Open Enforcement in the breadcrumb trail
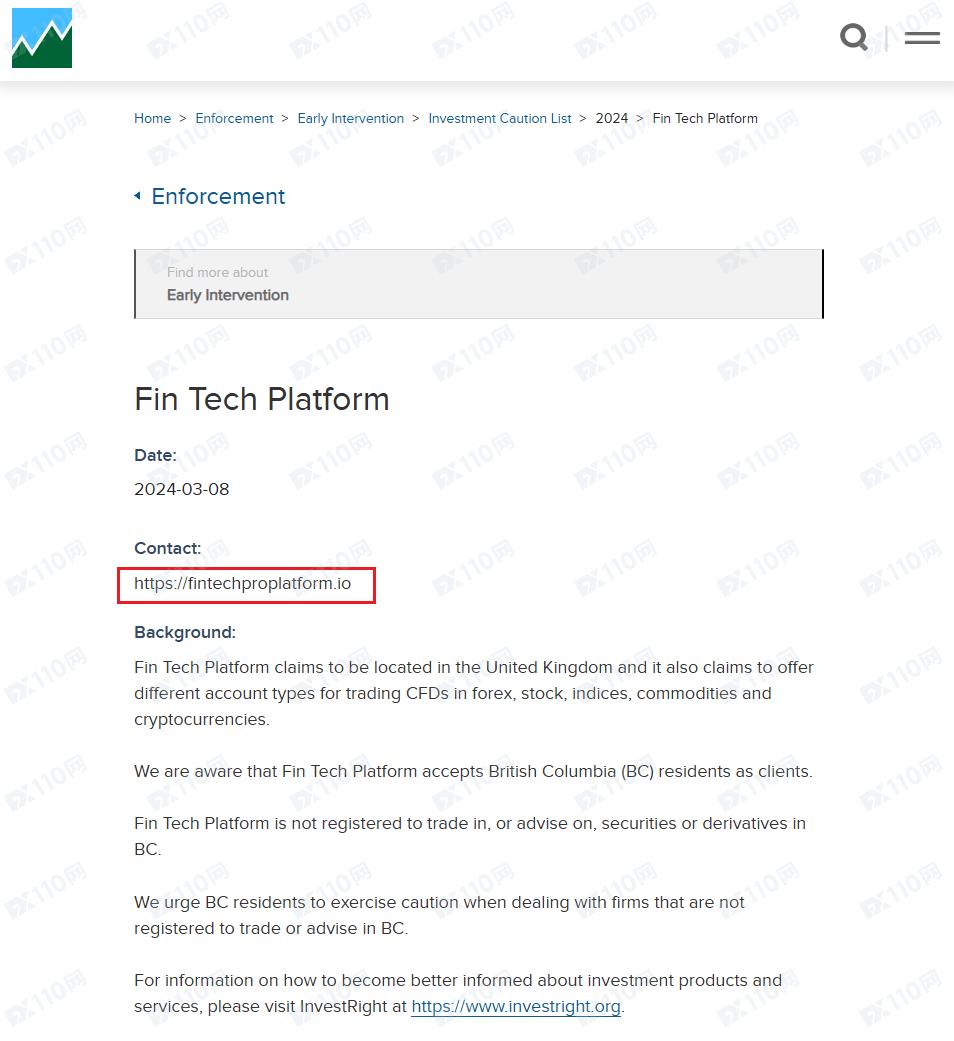The height and width of the screenshot is (1041, 954). click(234, 118)
